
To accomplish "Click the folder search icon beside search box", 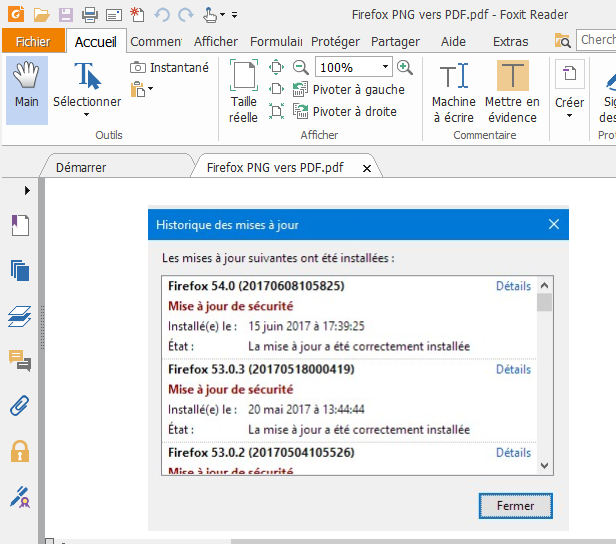I will 562,40.
